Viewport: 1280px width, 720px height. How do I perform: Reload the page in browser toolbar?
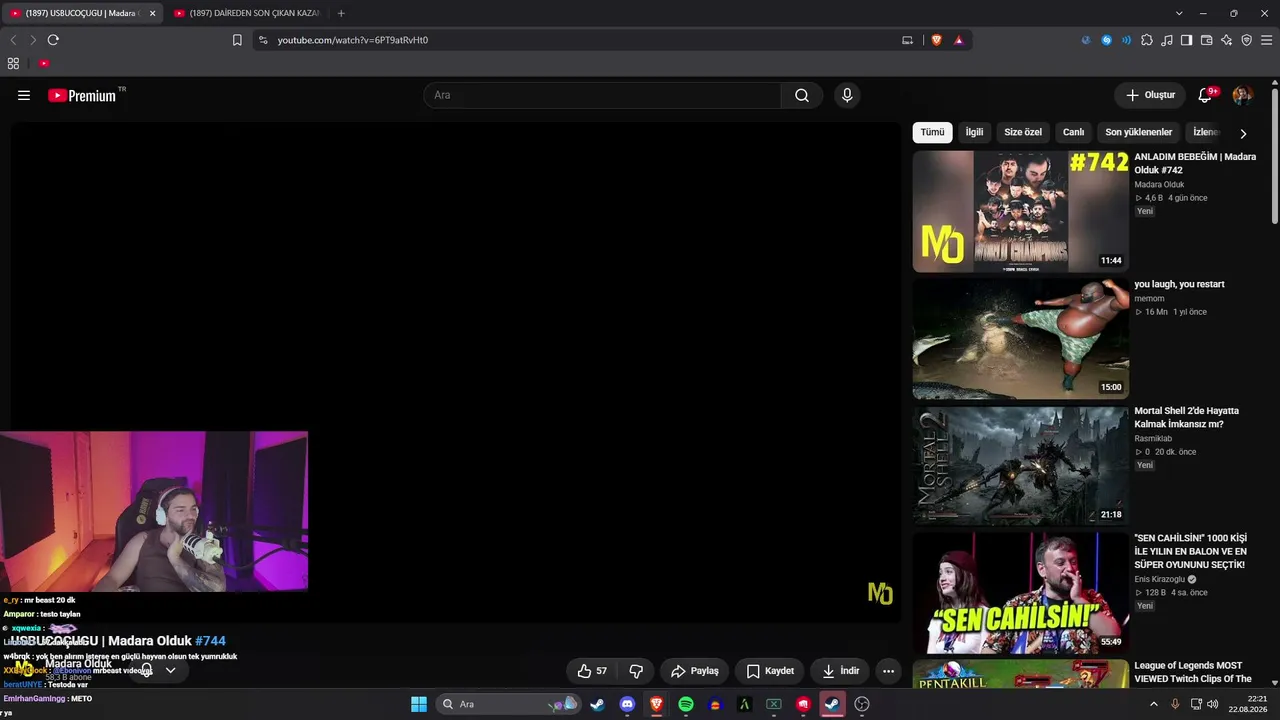click(53, 40)
